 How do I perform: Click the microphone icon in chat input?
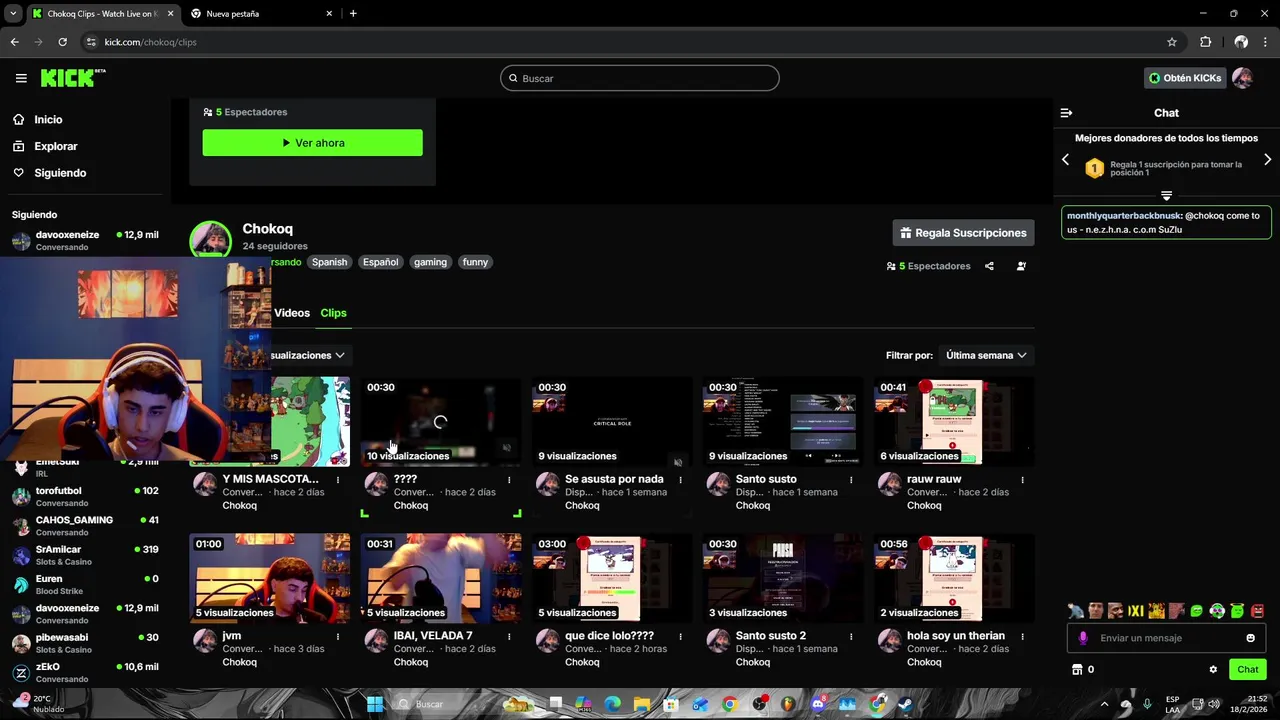pos(1083,638)
